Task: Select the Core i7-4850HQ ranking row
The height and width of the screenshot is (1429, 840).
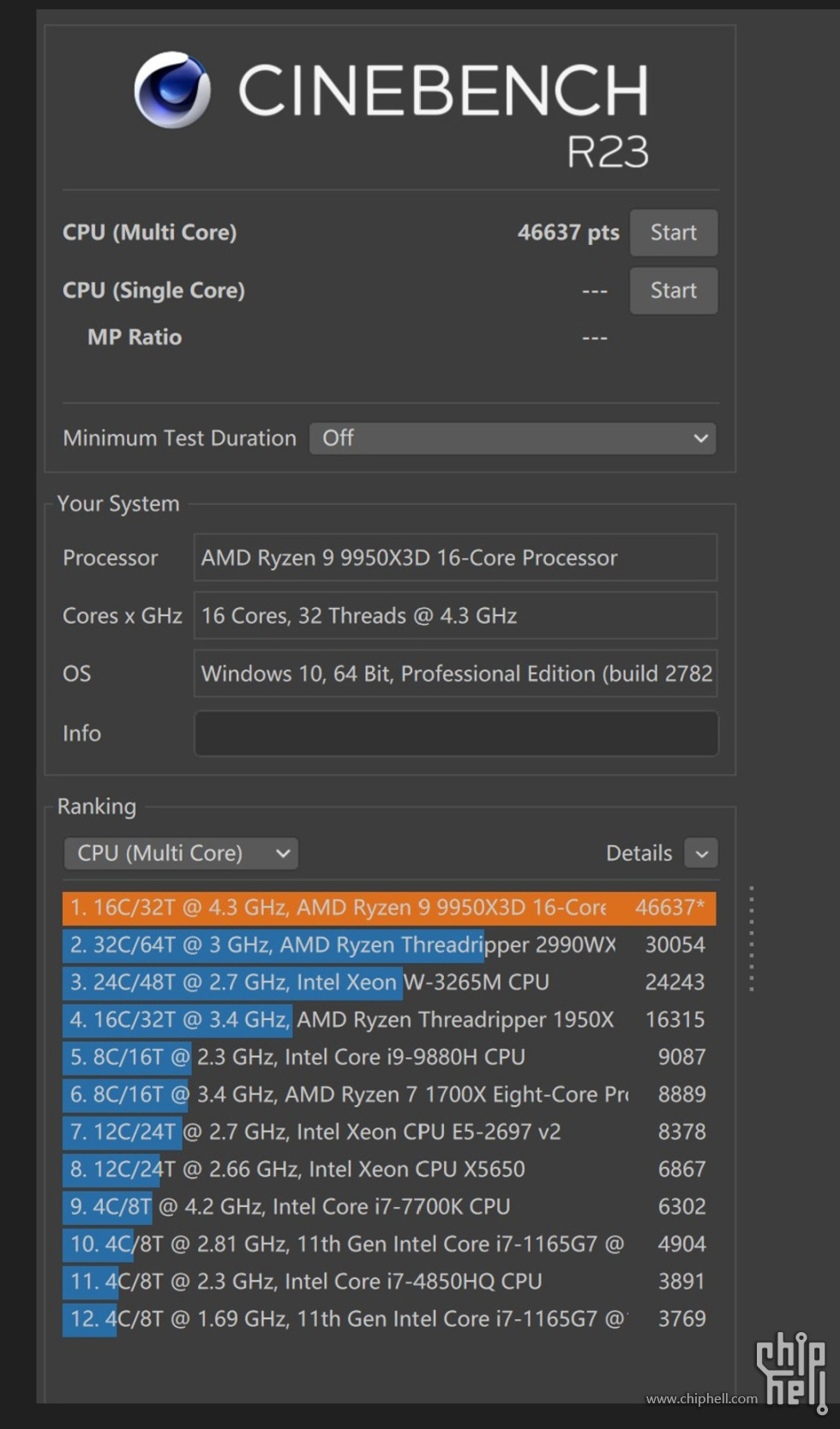Action: 389,1282
